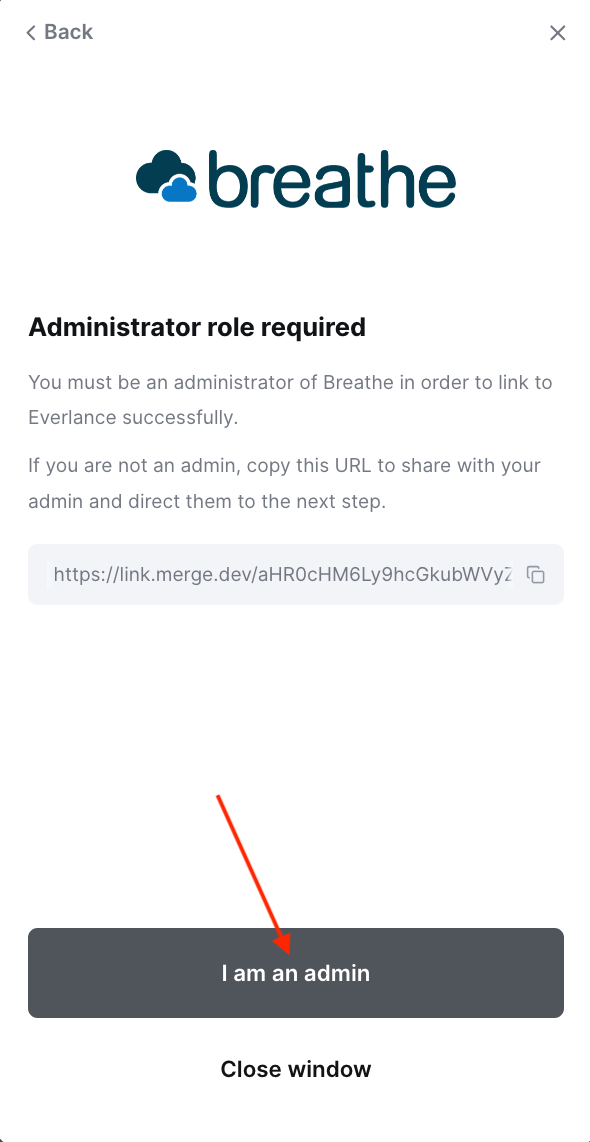
Task: Click inside the link.merge.dev URL field
Action: [x=296, y=575]
